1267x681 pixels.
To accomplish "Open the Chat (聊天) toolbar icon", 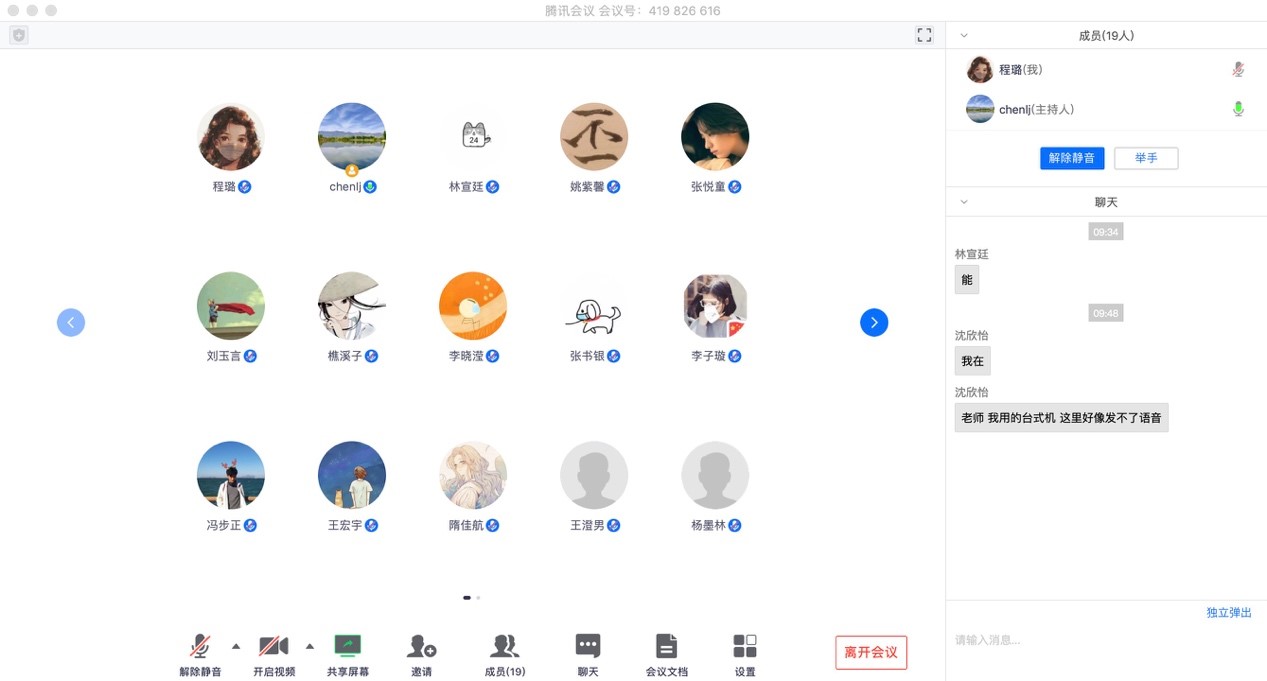I will (588, 646).
